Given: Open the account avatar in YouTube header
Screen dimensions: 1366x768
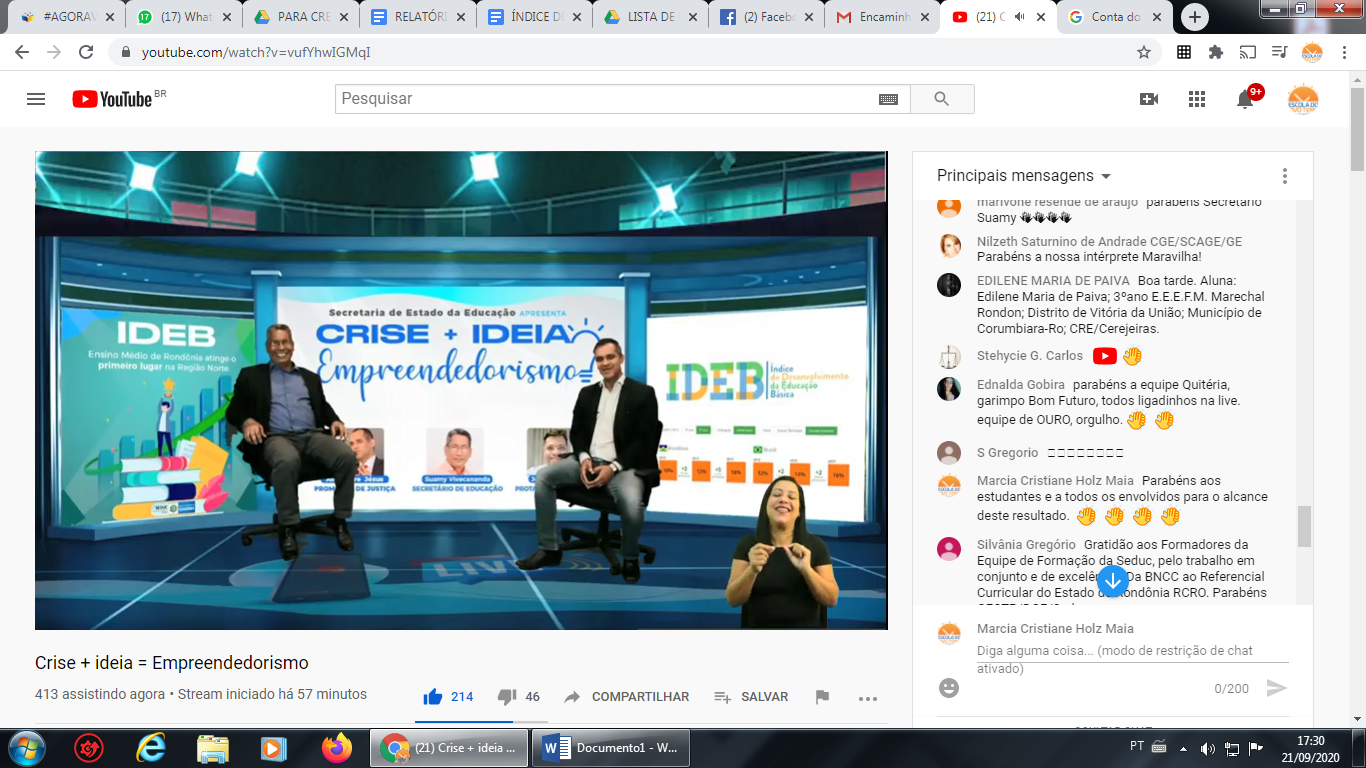Looking at the screenshot, I should click(1303, 99).
